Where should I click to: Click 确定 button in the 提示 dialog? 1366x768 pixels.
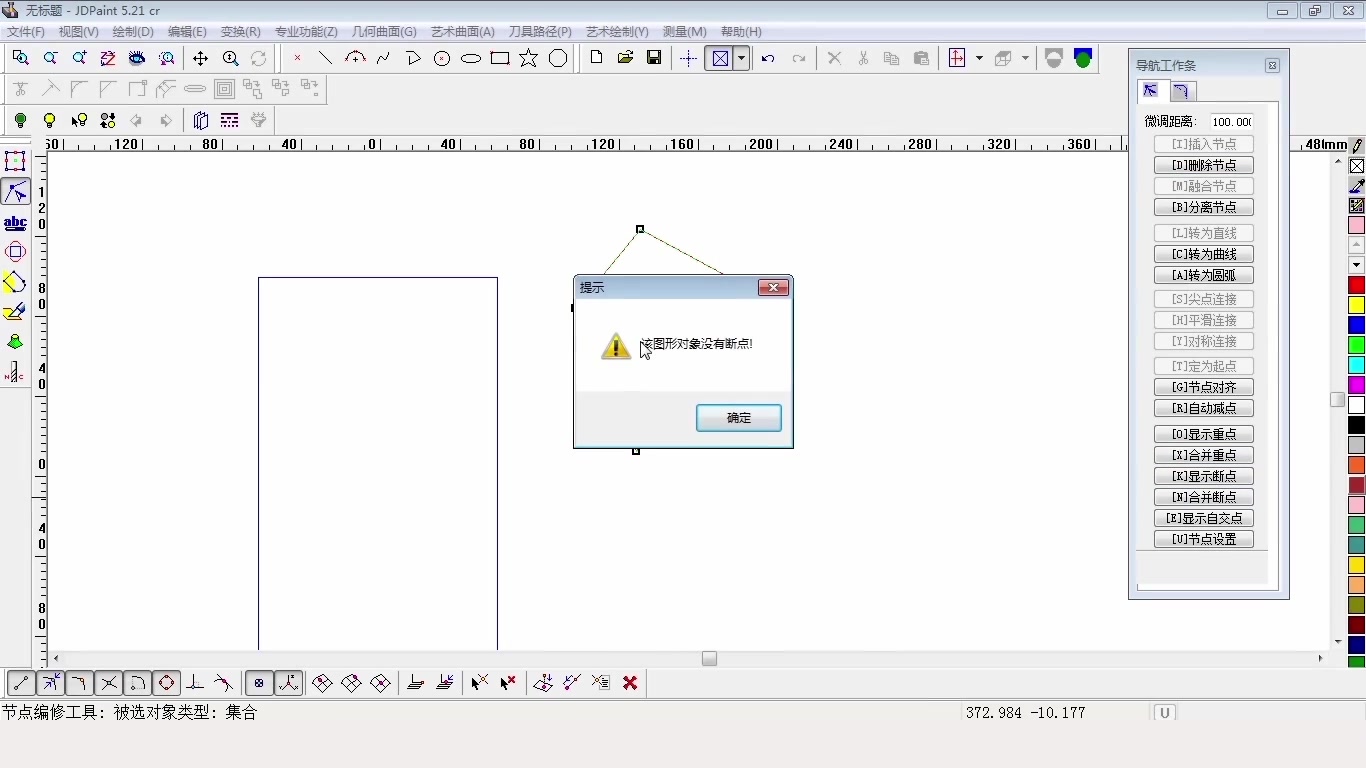(739, 418)
